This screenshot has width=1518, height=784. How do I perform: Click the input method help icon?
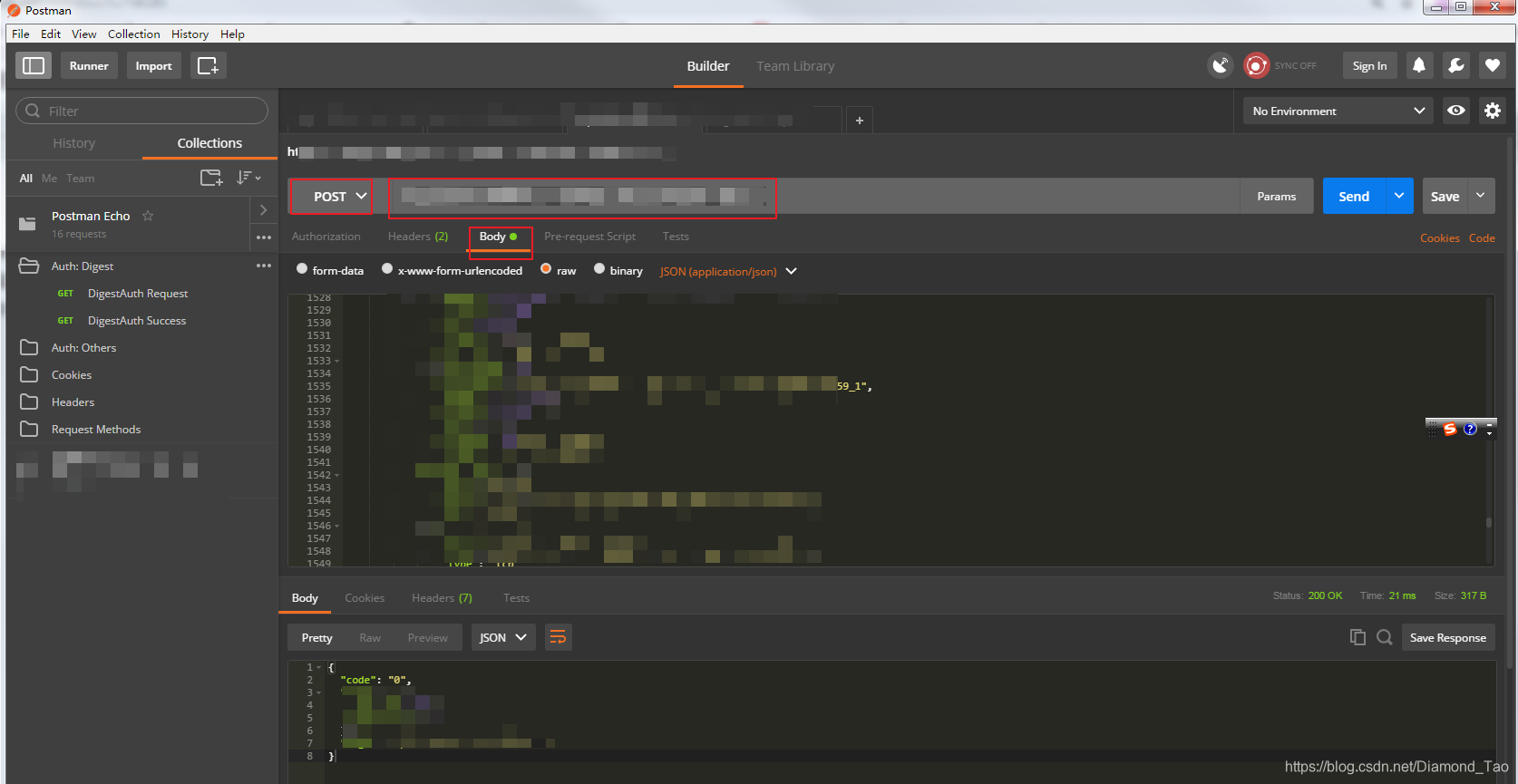pos(1470,429)
